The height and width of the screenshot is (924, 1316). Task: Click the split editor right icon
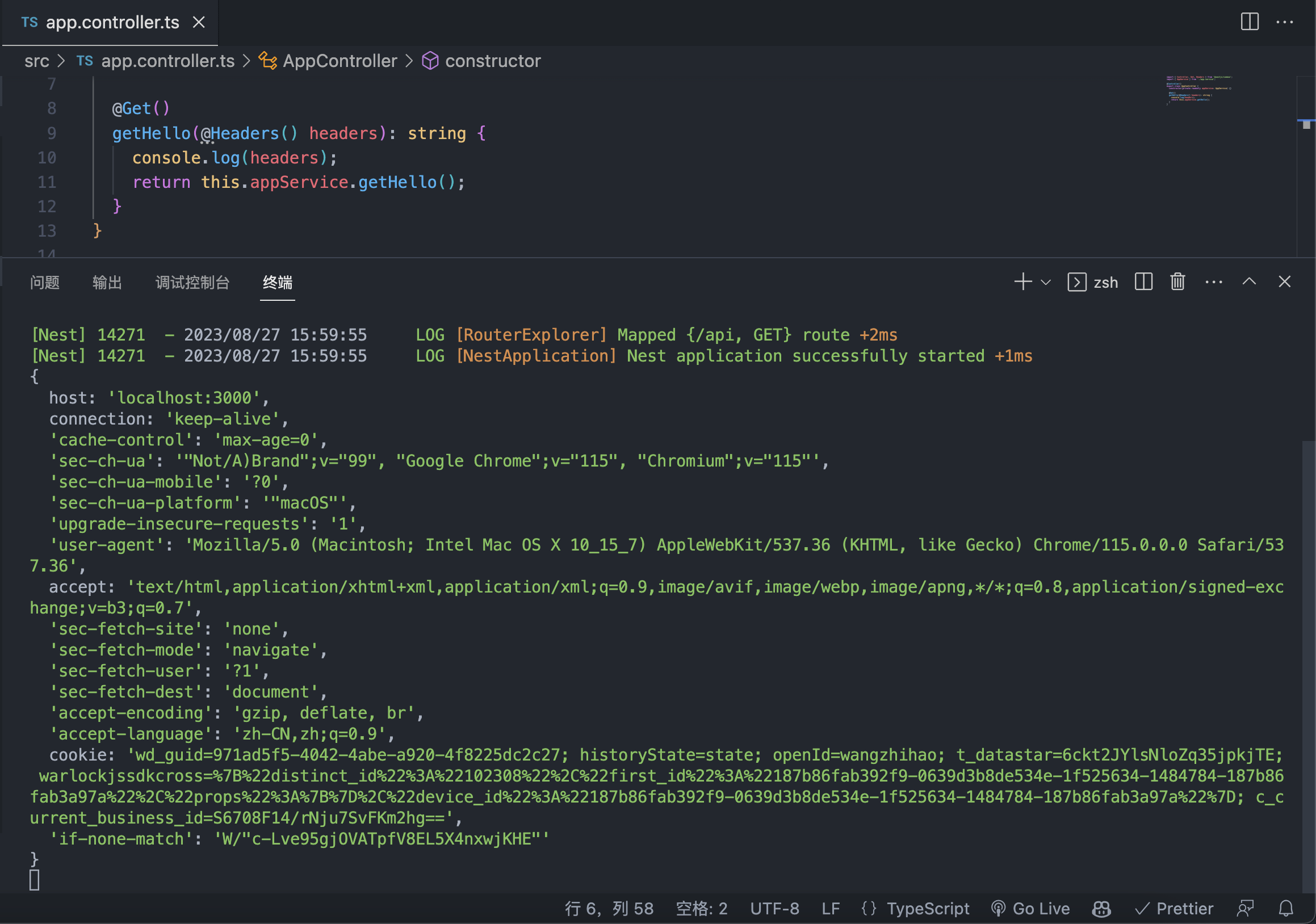click(1250, 22)
